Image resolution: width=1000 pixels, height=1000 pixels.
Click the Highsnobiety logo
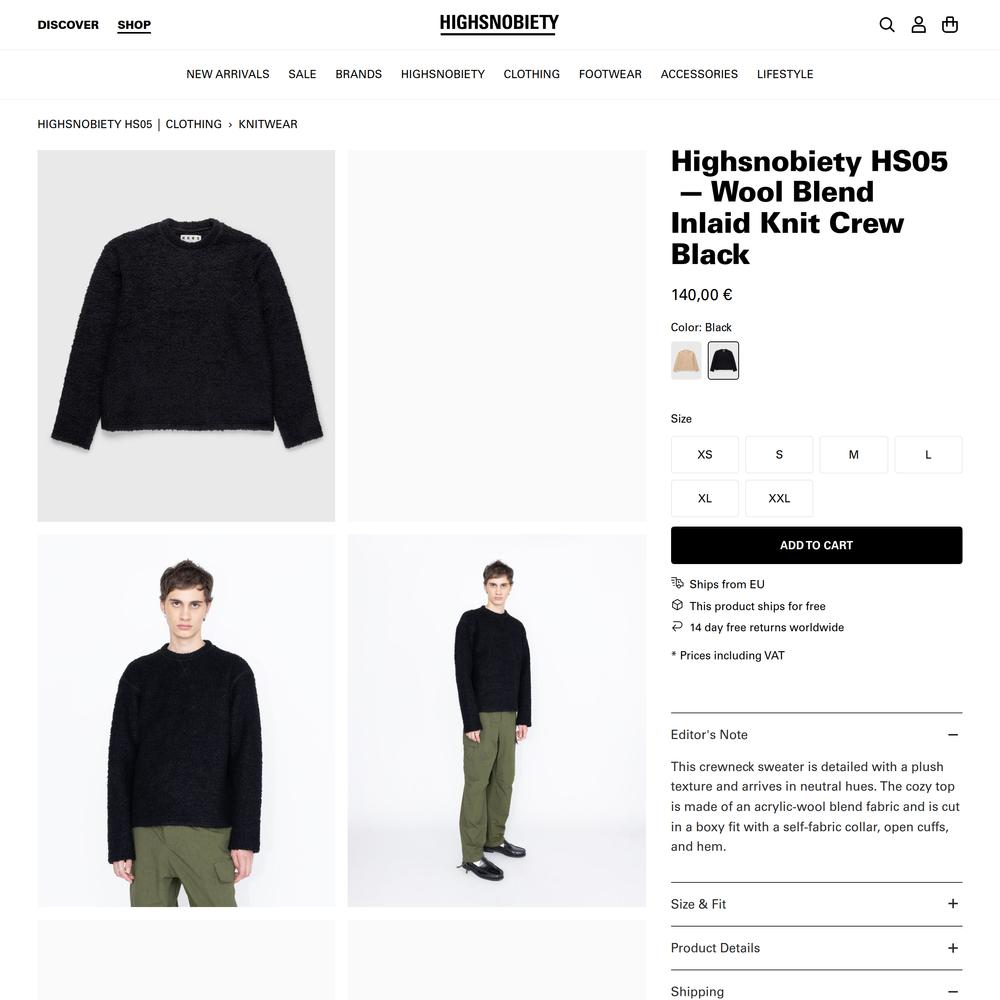(x=499, y=24)
